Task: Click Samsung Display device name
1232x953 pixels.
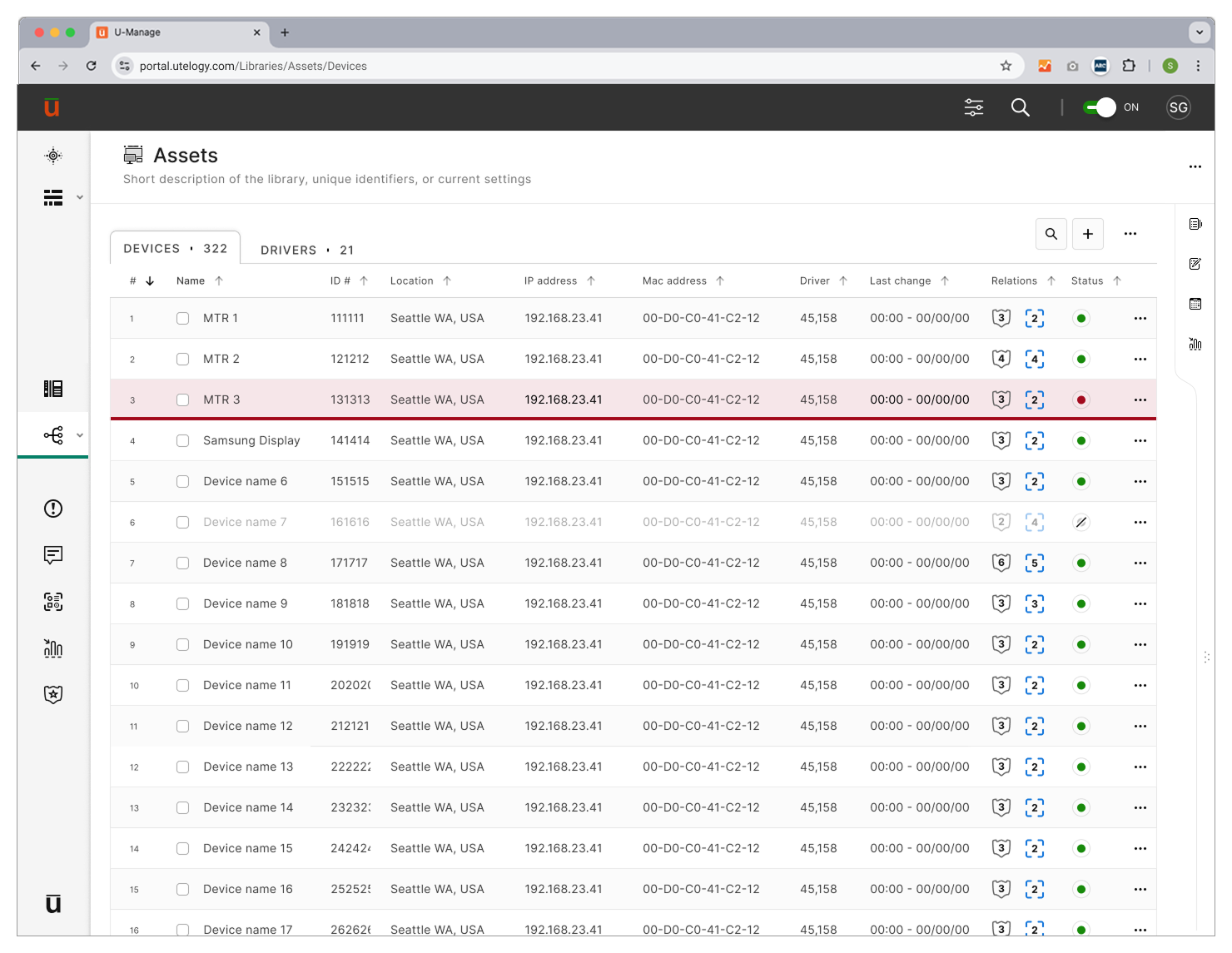Action: 251,441
